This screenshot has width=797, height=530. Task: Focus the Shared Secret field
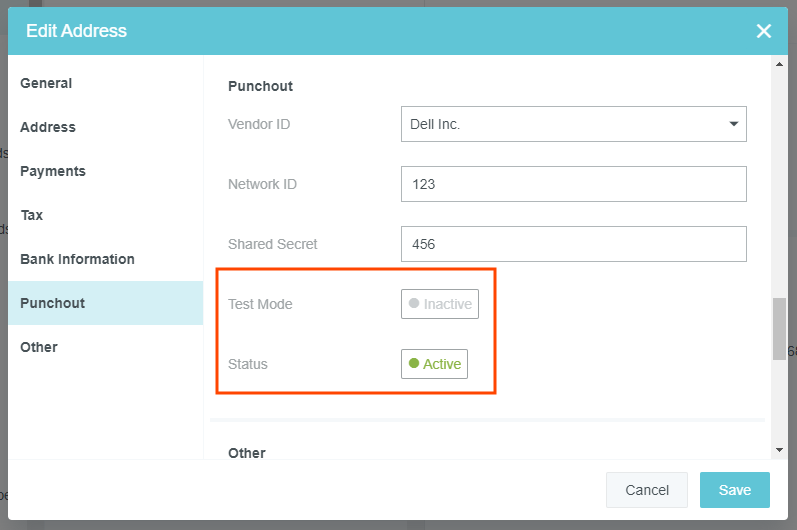573,244
